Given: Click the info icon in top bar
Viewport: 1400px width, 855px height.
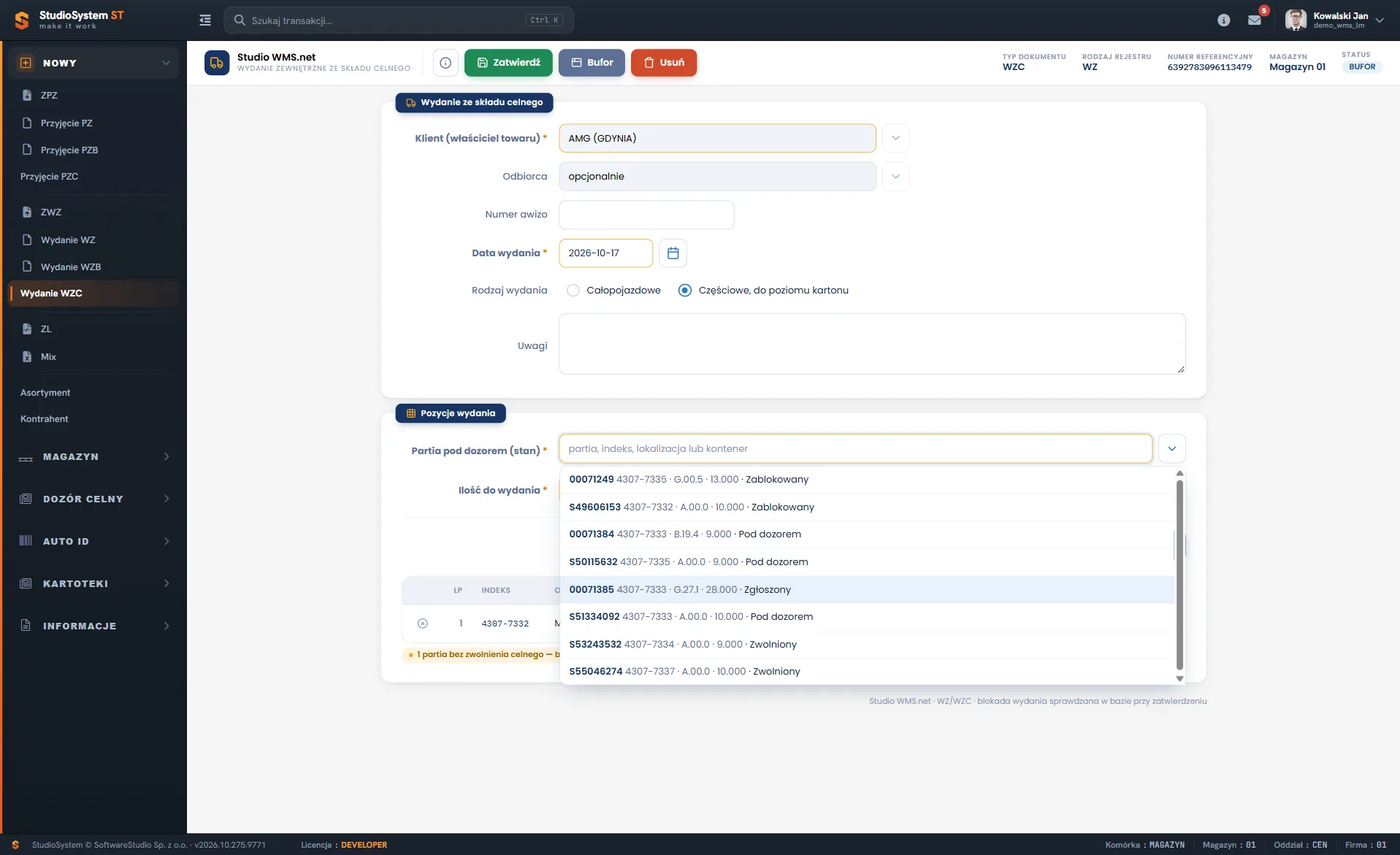Looking at the screenshot, I should coord(1224,20).
